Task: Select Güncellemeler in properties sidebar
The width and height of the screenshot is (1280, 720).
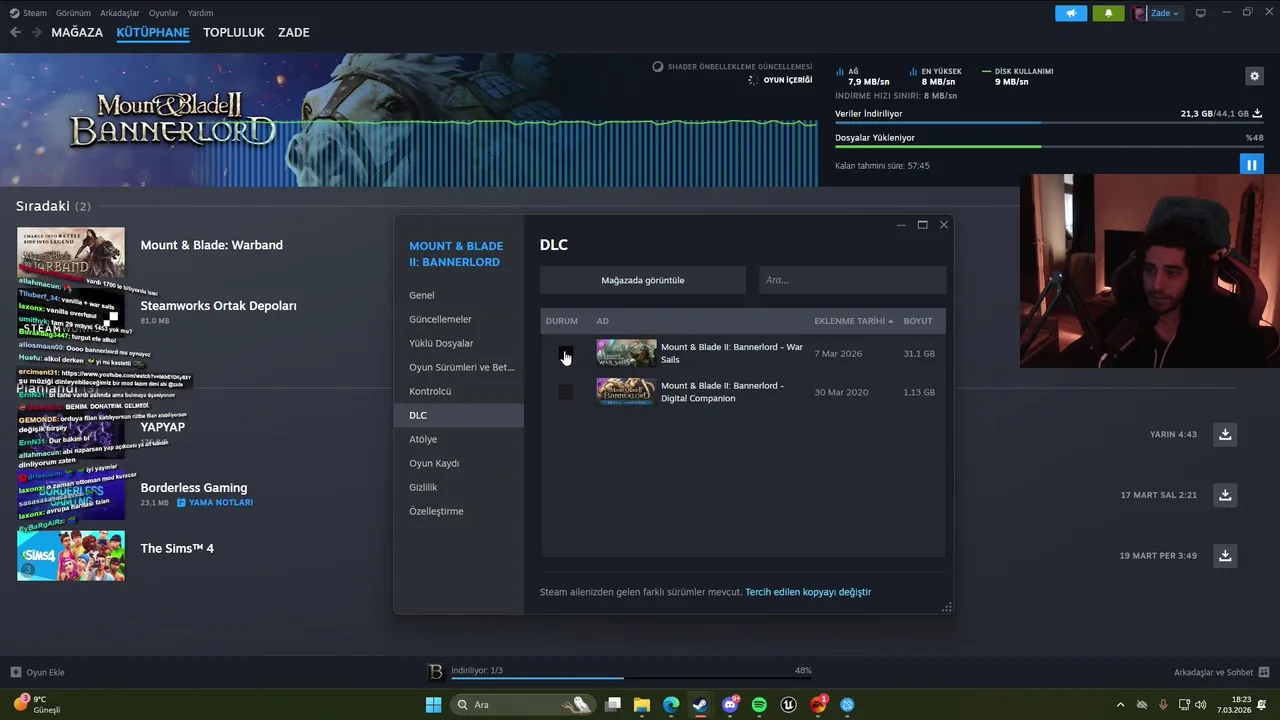Action: click(x=459, y=319)
